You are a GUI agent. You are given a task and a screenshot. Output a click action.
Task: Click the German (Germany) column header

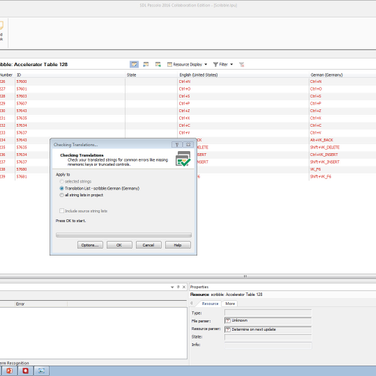tap(342, 75)
